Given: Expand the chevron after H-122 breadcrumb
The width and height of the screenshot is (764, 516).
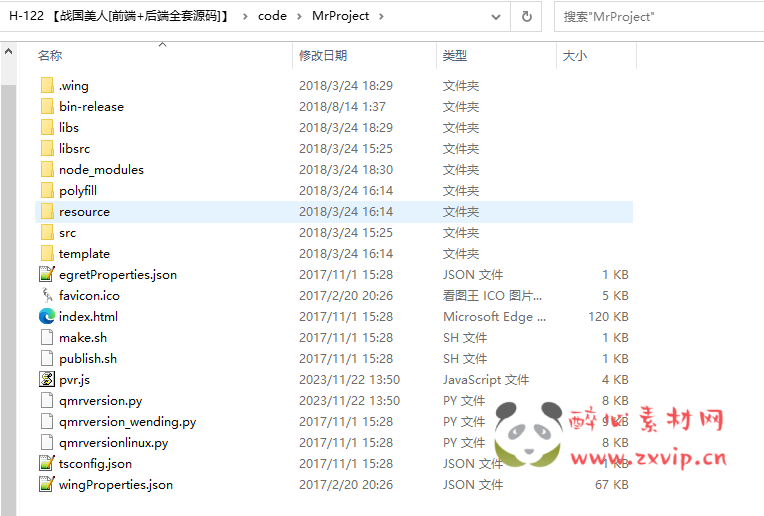Looking at the screenshot, I should 245,17.
